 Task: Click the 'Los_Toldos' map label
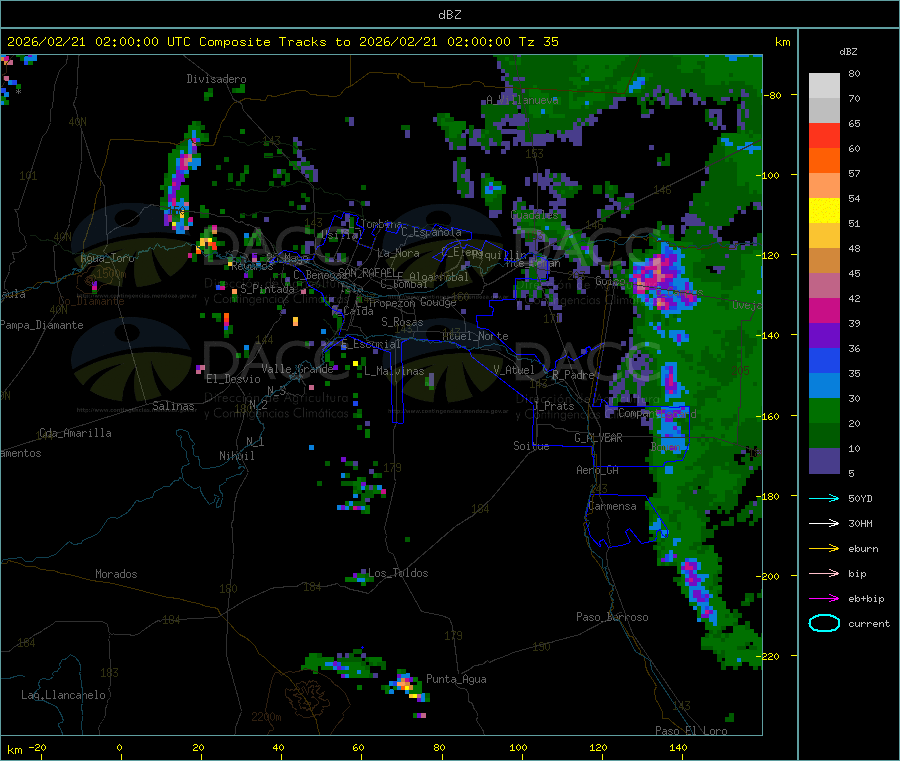pyautogui.click(x=398, y=573)
